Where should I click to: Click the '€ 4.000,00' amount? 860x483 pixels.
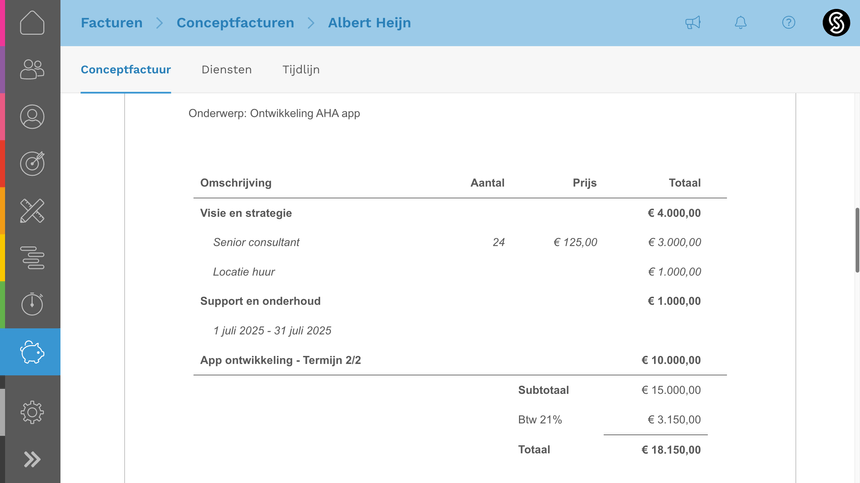click(x=674, y=213)
